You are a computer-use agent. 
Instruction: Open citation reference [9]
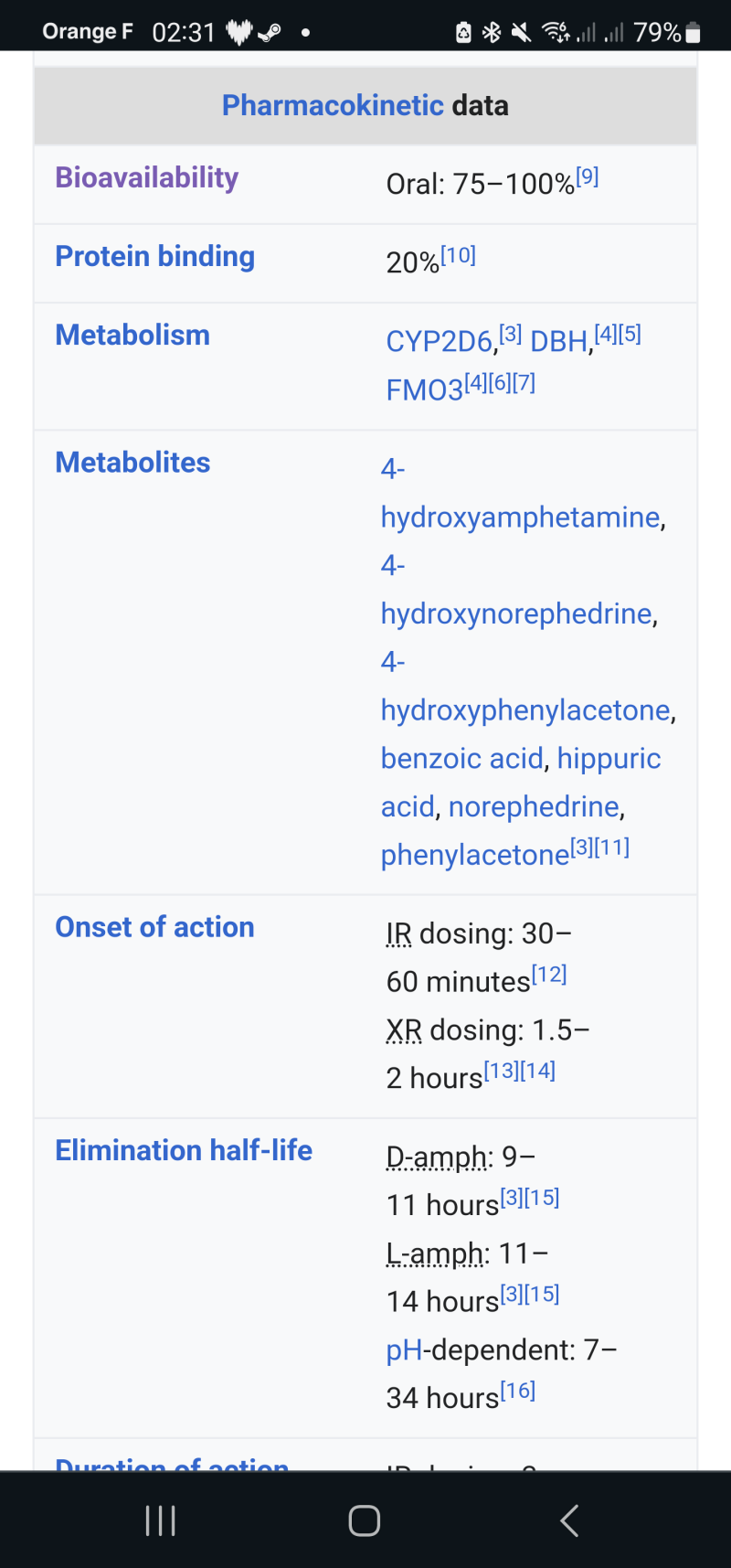(x=586, y=176)
